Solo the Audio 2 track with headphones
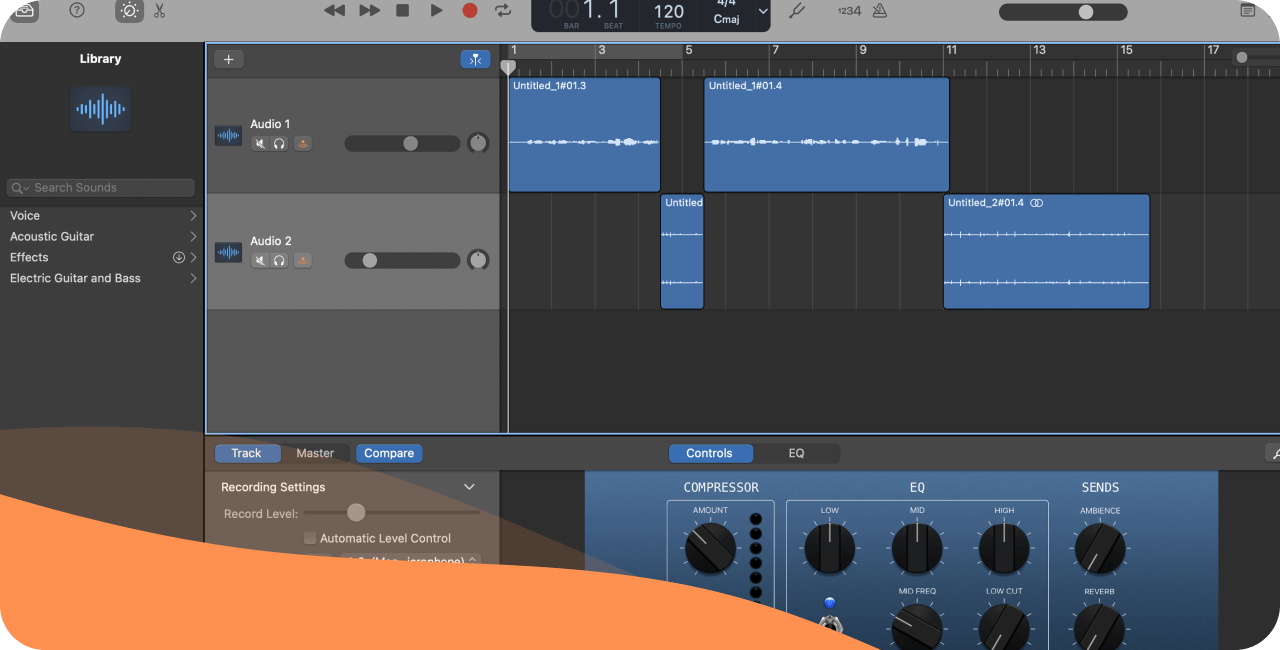The image size is (1280, 650). pyautogui.click(x=279, y=261)
